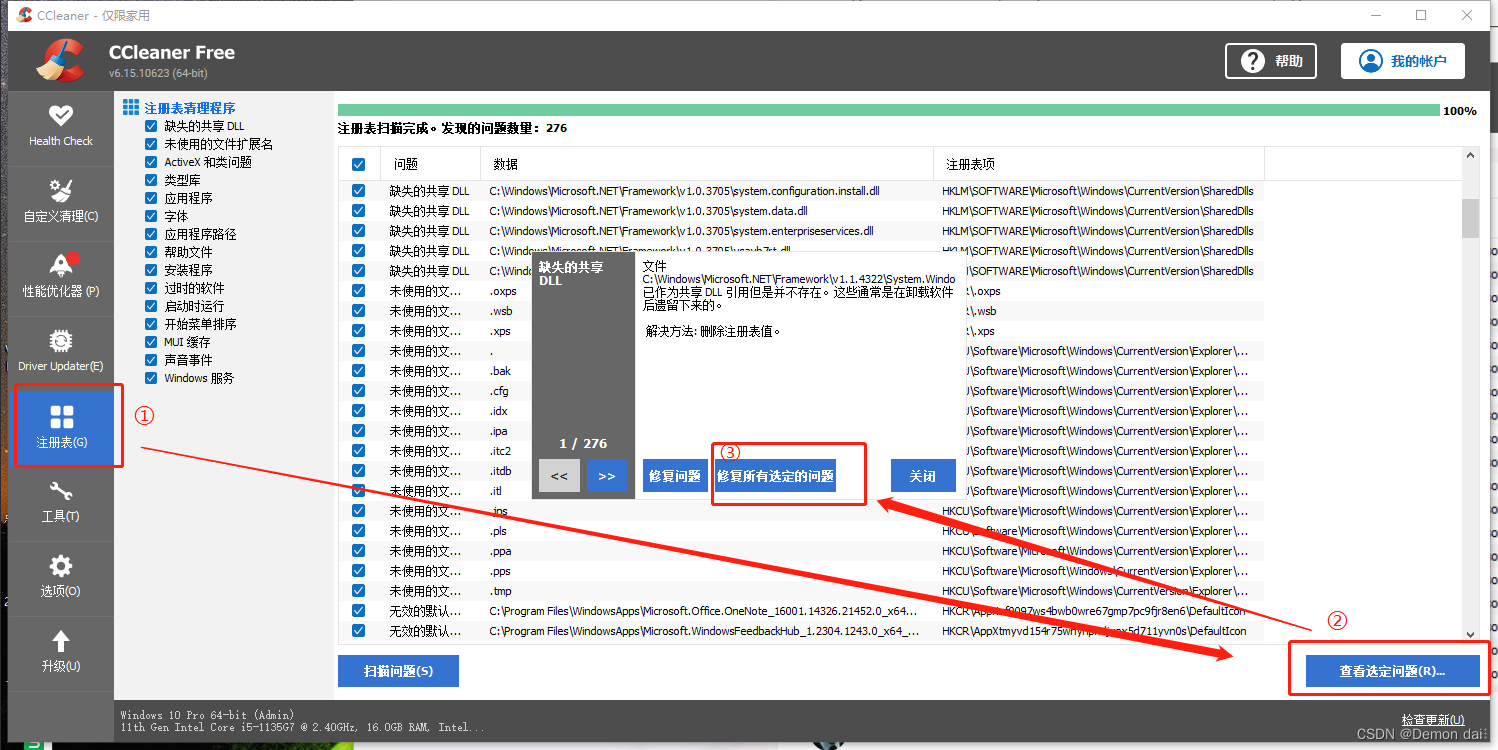This screenshot has width=1498, height=750.
Task: Toggle 安装程序 checkbox
Action: click(151, 270)
